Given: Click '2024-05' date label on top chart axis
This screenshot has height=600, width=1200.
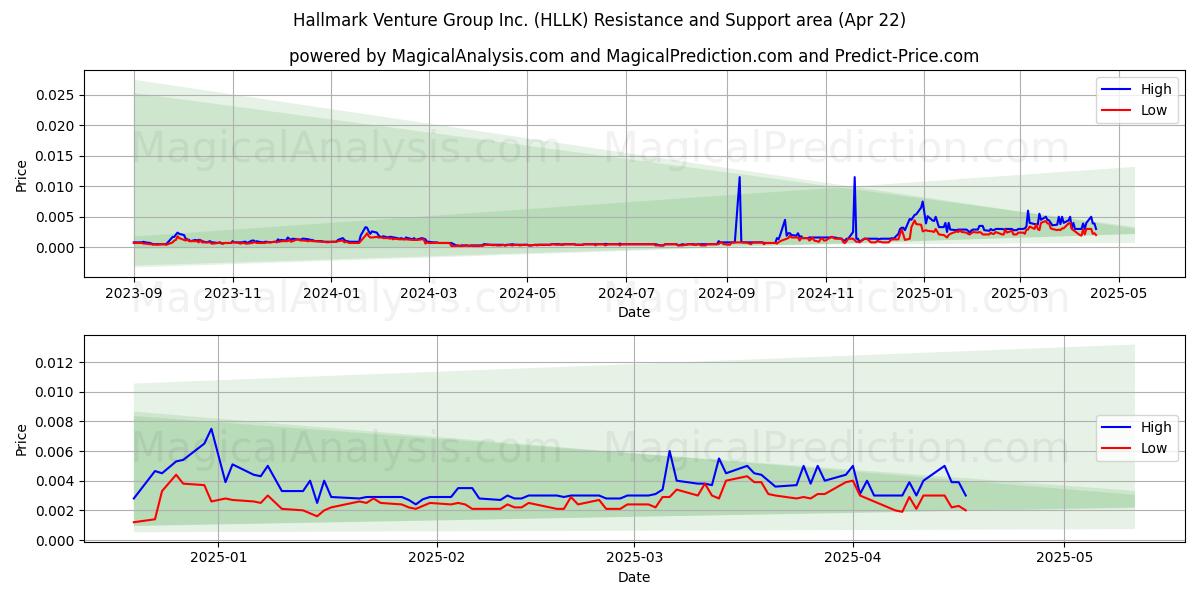Looking at the screenshot, I should tap(527, 293).
